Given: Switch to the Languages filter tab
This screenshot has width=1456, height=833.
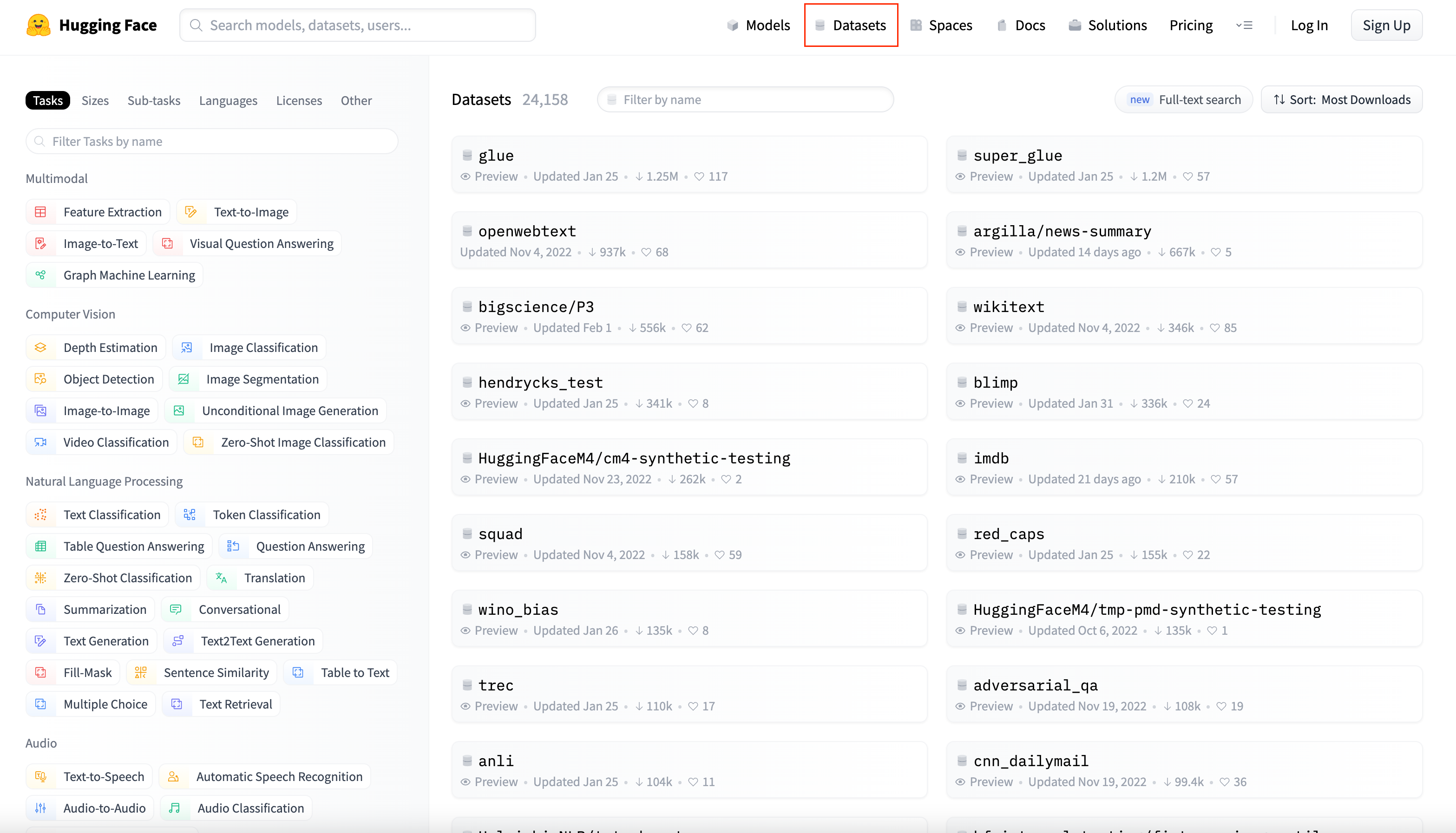Looking at the screenshot, I should pos(228,100).
